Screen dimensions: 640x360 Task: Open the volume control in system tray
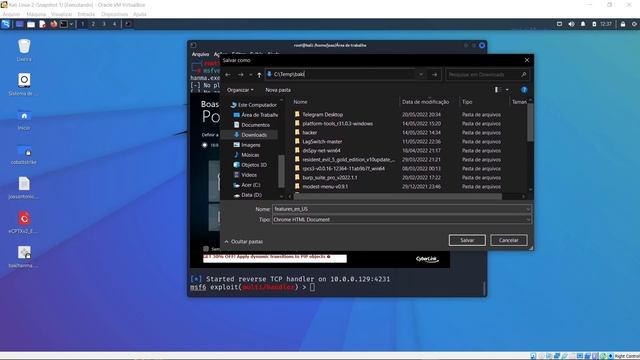point(571,24)
